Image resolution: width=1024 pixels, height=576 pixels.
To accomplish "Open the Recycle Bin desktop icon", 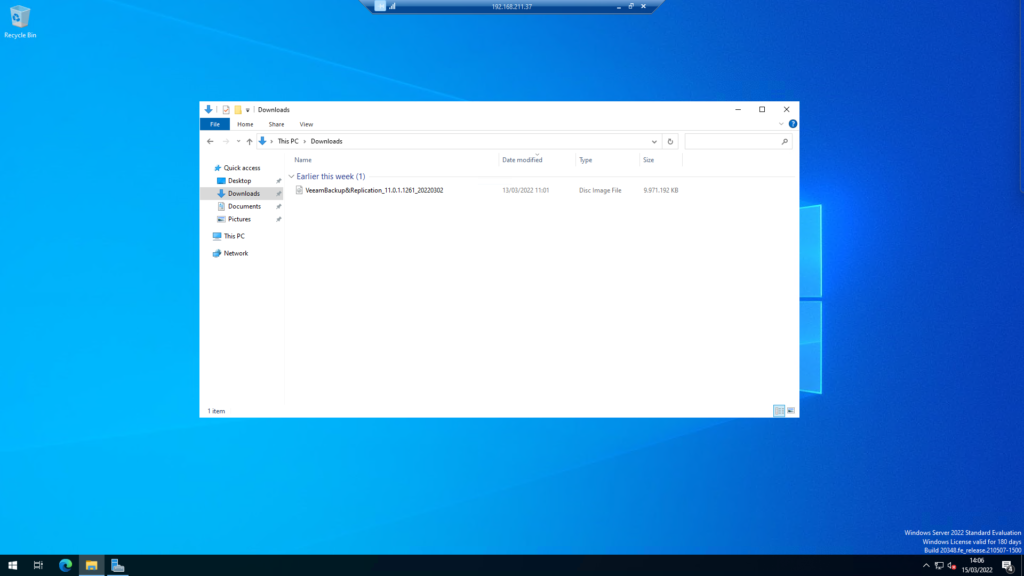I will click(20, 22).
